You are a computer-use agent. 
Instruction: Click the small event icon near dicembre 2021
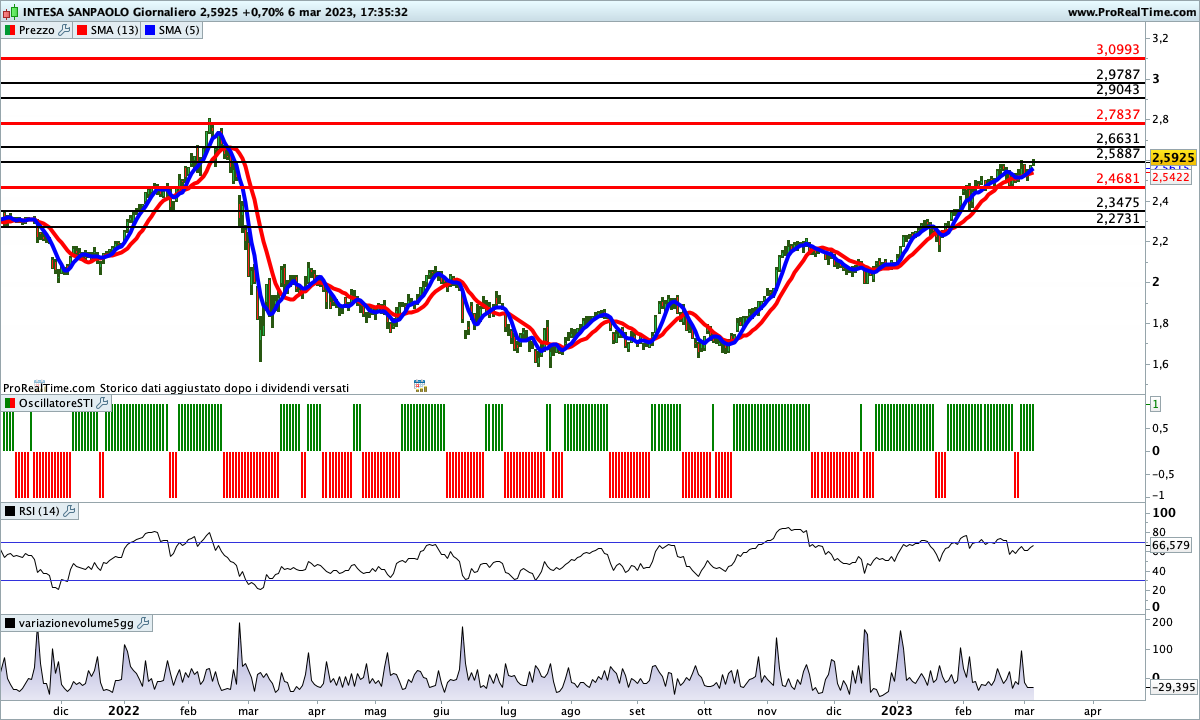40,383
